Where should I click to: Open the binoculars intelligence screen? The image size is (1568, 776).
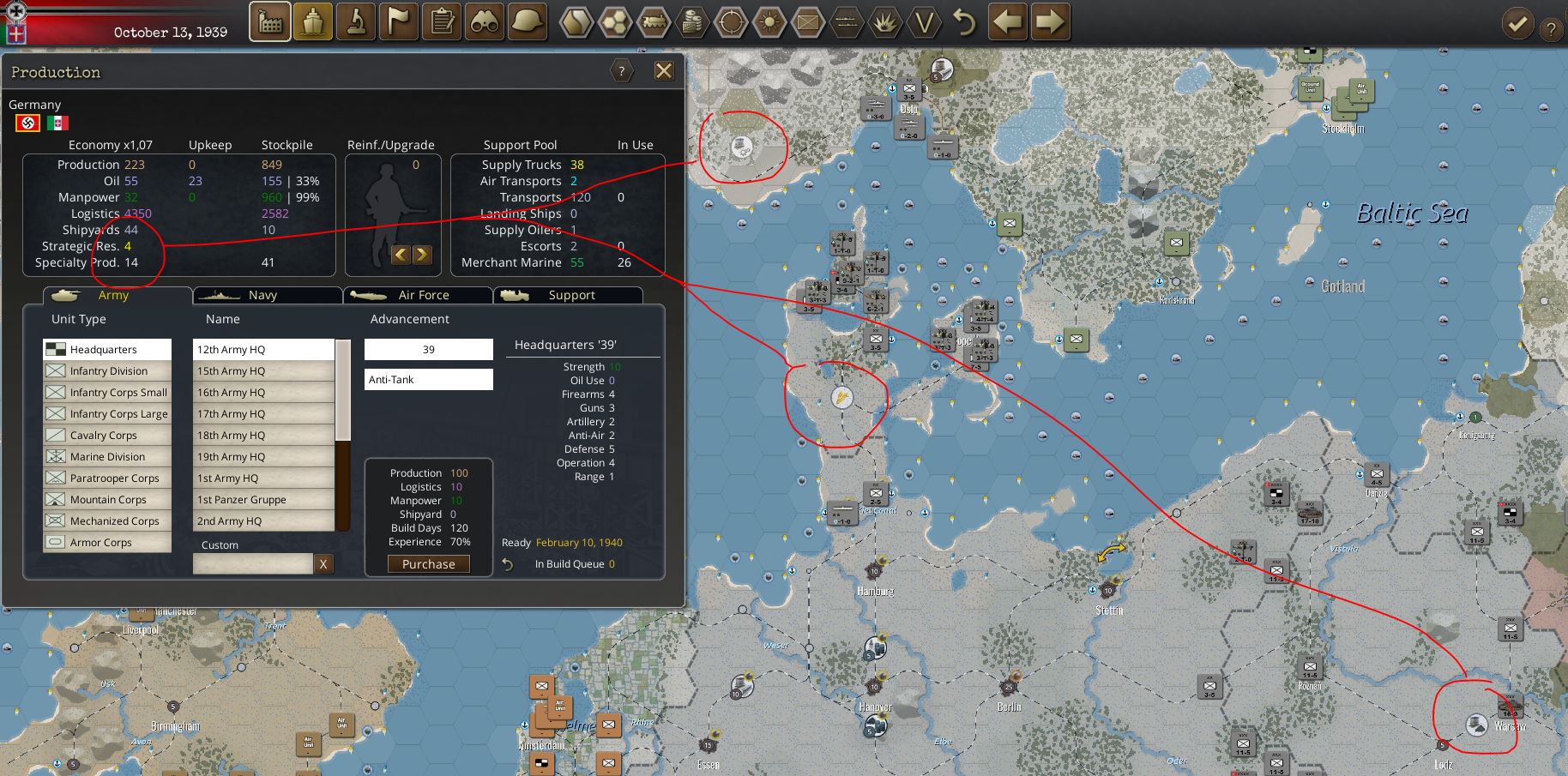coord(485,22)
